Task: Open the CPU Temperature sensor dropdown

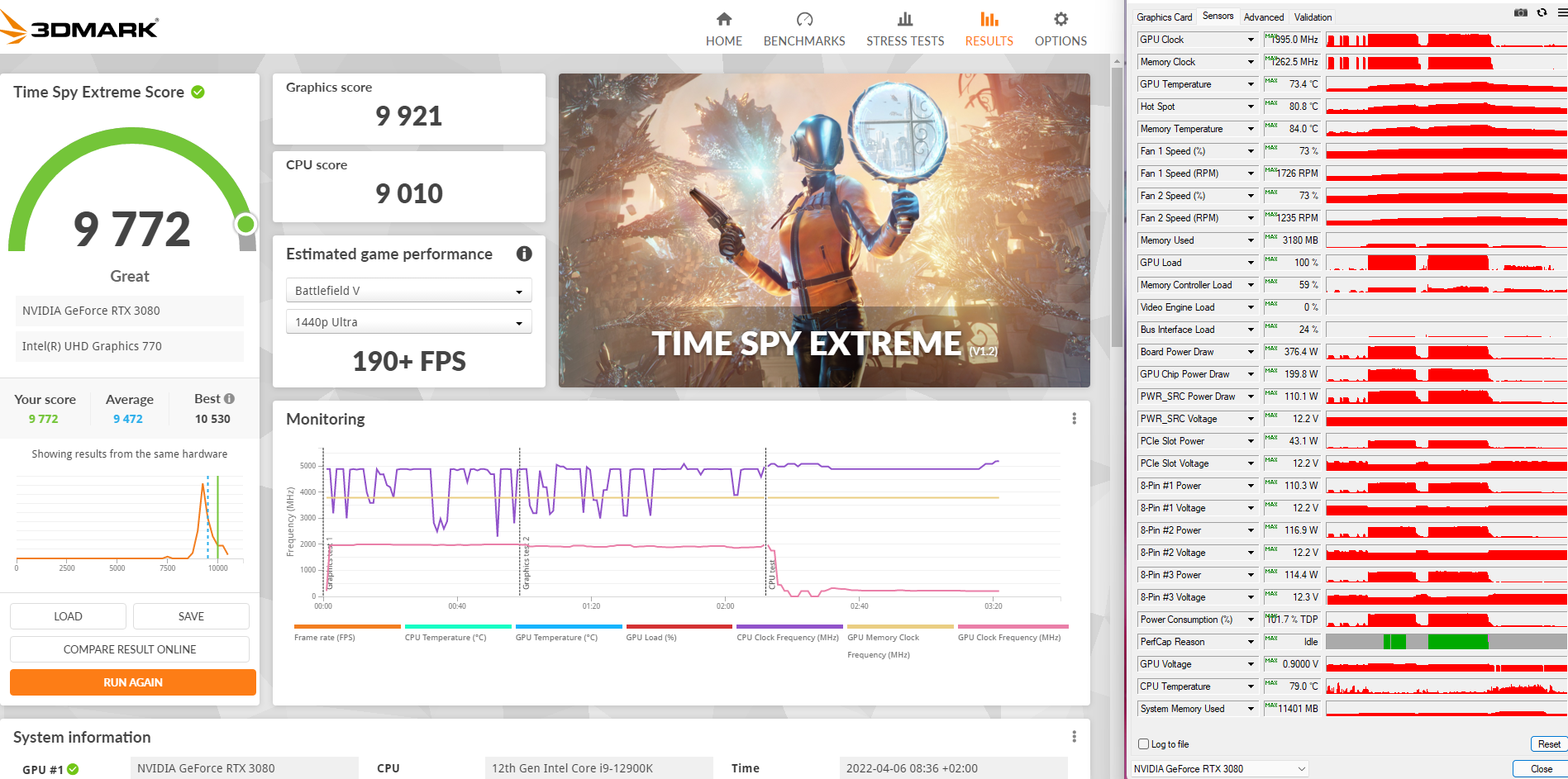Action: coord(1251,686)
